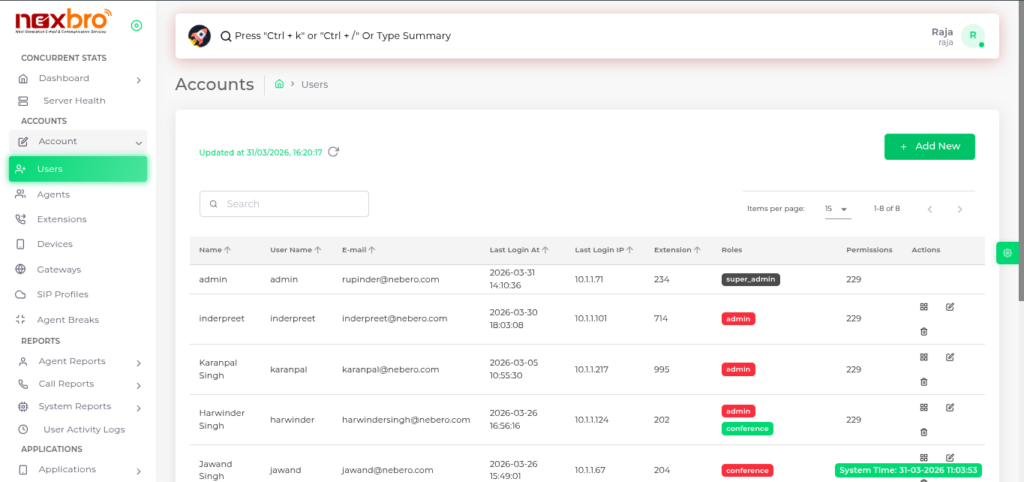Screen dimensions: 1024x482
Task: Toggle the sidebar pin icon beside the logo
Action: [x=136, y=25]
